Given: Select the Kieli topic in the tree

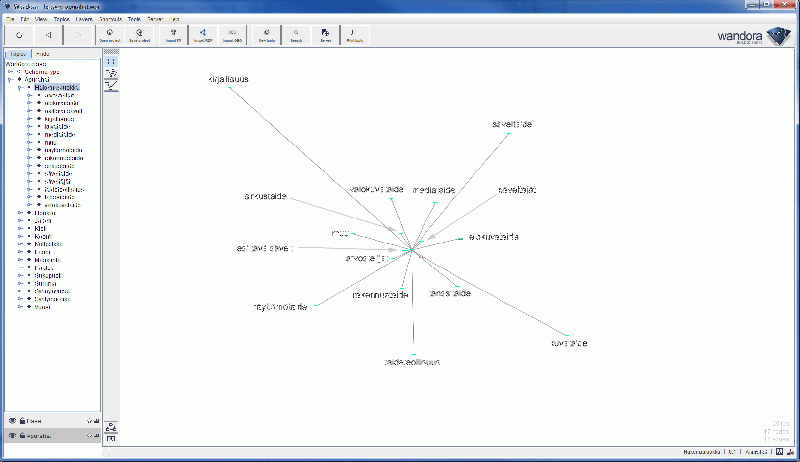Looking at the screenshot, I should [40, 227].
